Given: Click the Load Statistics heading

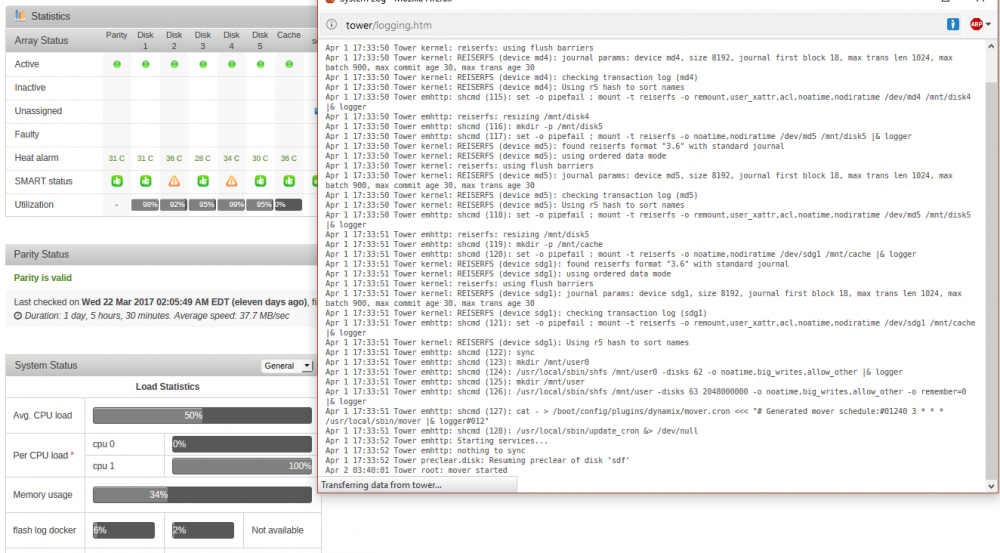Looking at the screenshot, I should tap(167, 387).
